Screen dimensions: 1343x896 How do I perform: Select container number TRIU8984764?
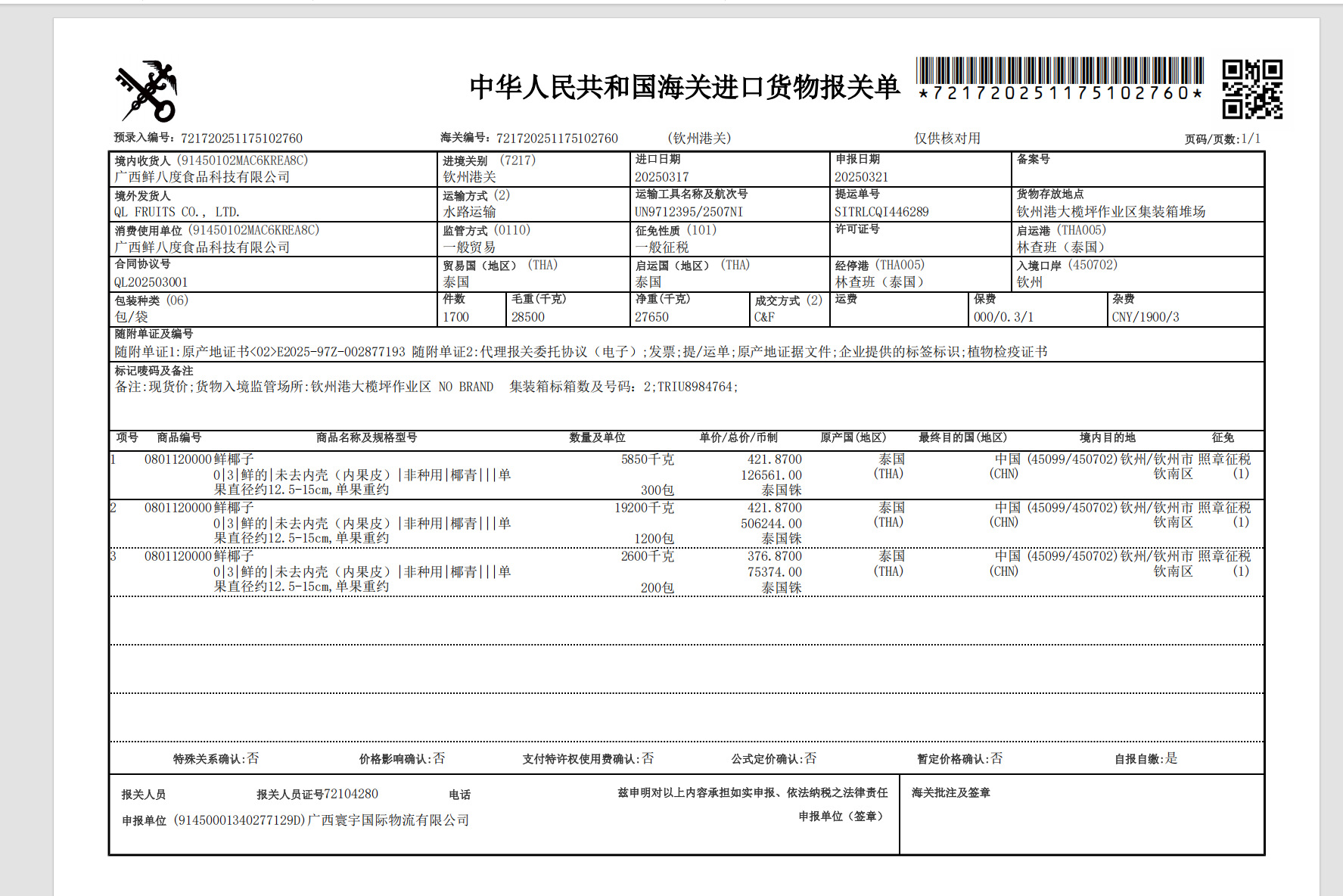[695, 387]
